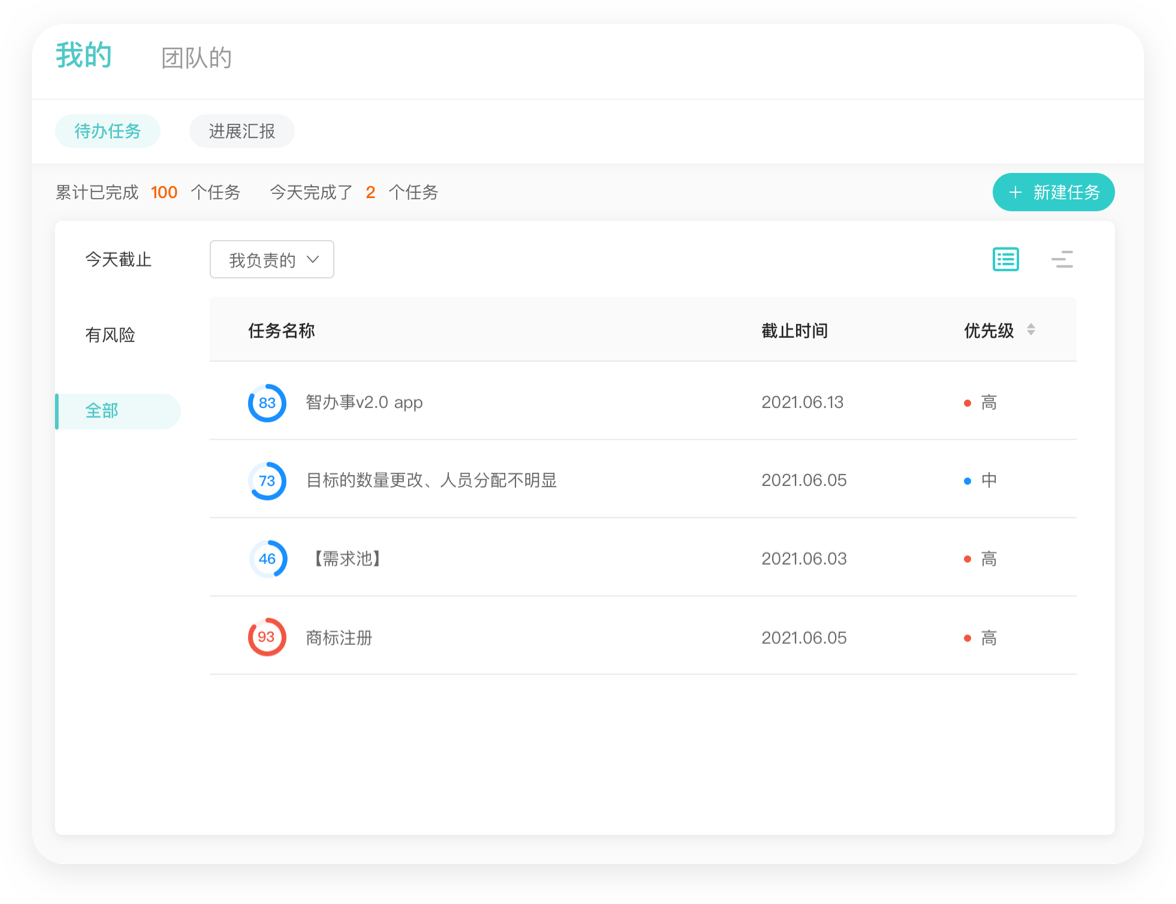The height and width of the screenshot is (904, 1176).
Task: Click the 46 progress ring
Action: (267, 559)
